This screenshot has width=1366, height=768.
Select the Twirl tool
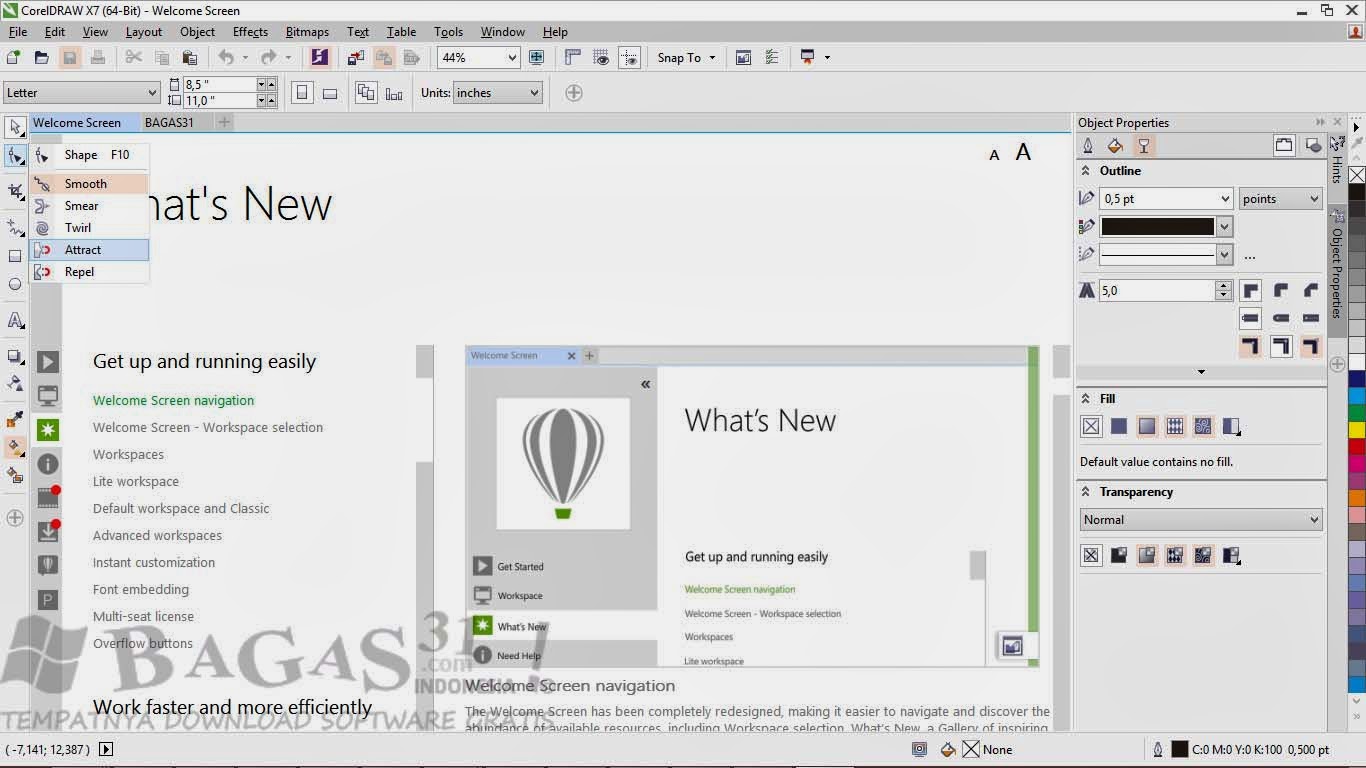tap(79, 227)
